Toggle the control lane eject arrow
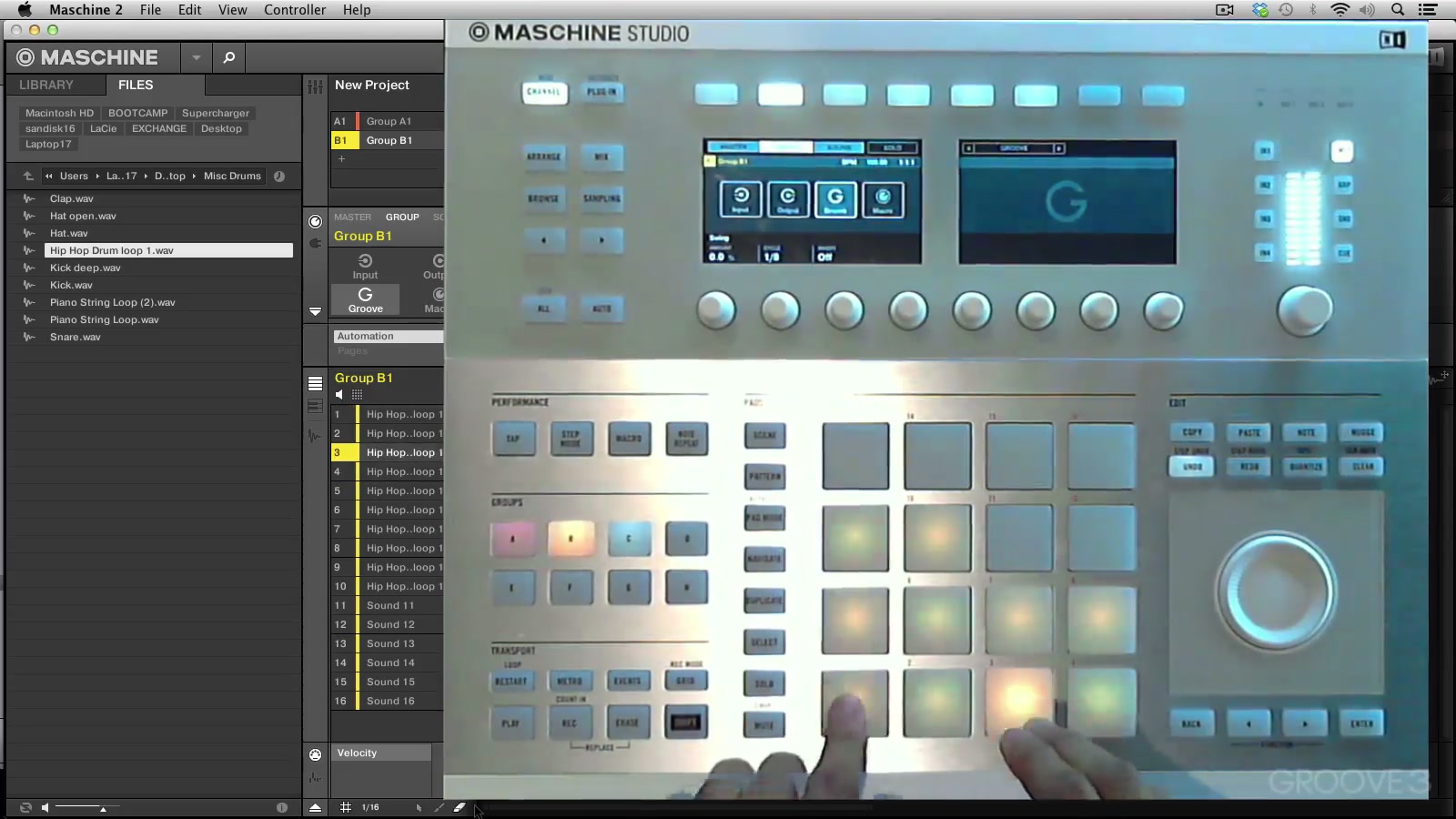Image resolution: width=1456 pixels, height=819 pixels. tap(315, 807)
